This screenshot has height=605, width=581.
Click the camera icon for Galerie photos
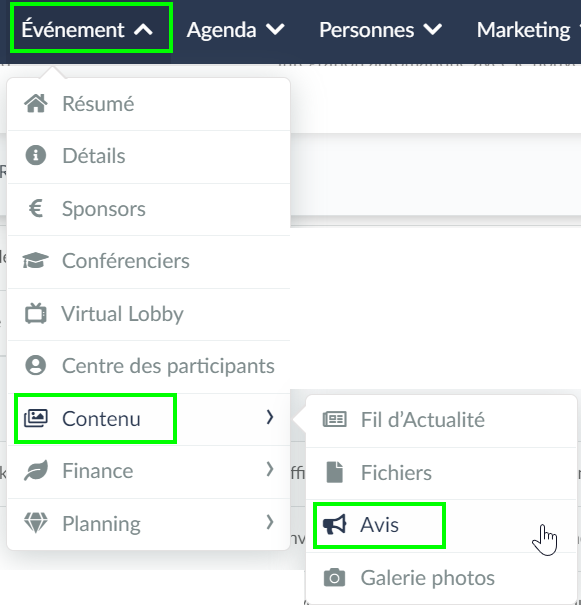click(x=334, y=578)
